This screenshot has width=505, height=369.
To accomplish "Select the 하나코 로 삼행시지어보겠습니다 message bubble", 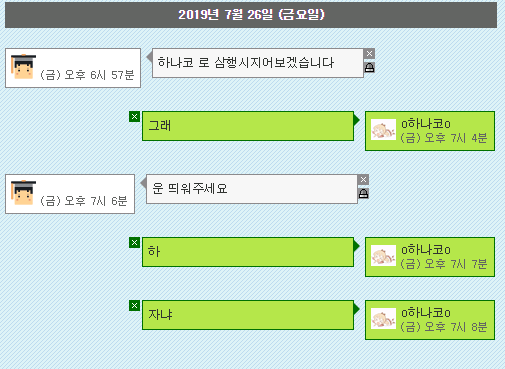I will click(258, 63).
